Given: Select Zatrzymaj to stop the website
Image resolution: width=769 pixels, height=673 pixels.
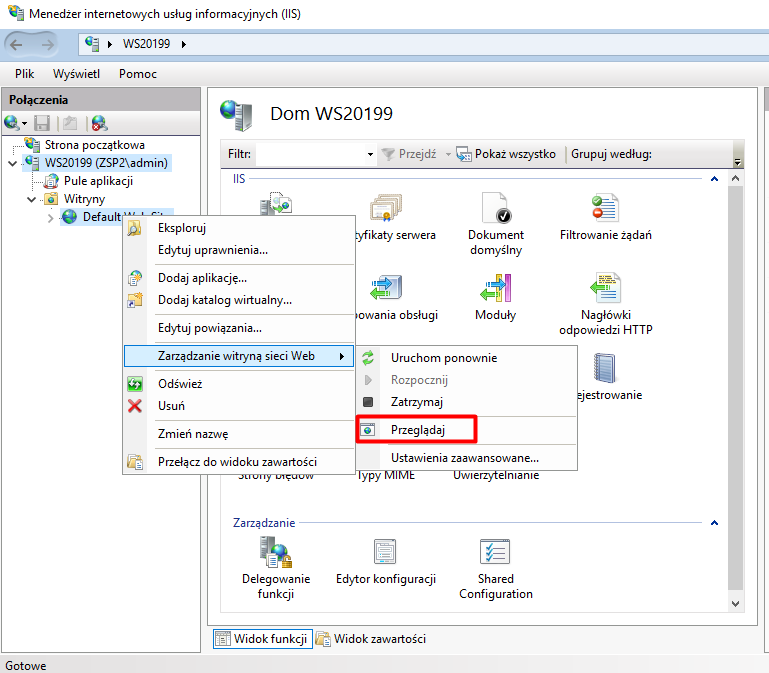Looking at the screenshot, I should point(417,402).
